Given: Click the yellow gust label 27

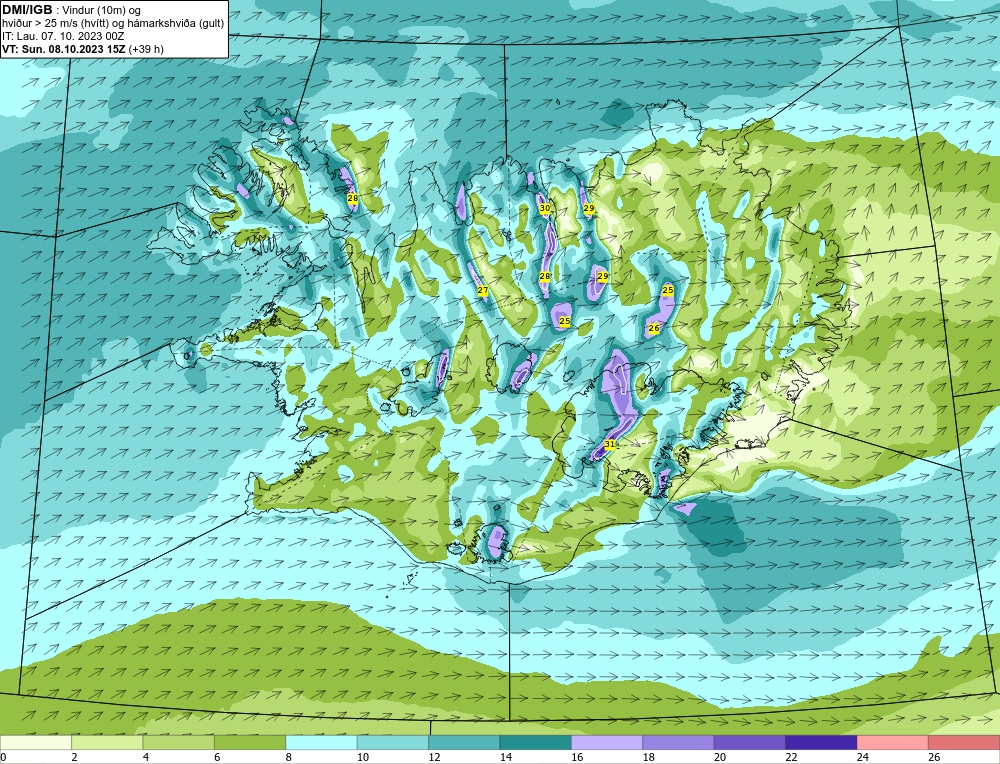Looking at the screenshot, I should [483, 291].
